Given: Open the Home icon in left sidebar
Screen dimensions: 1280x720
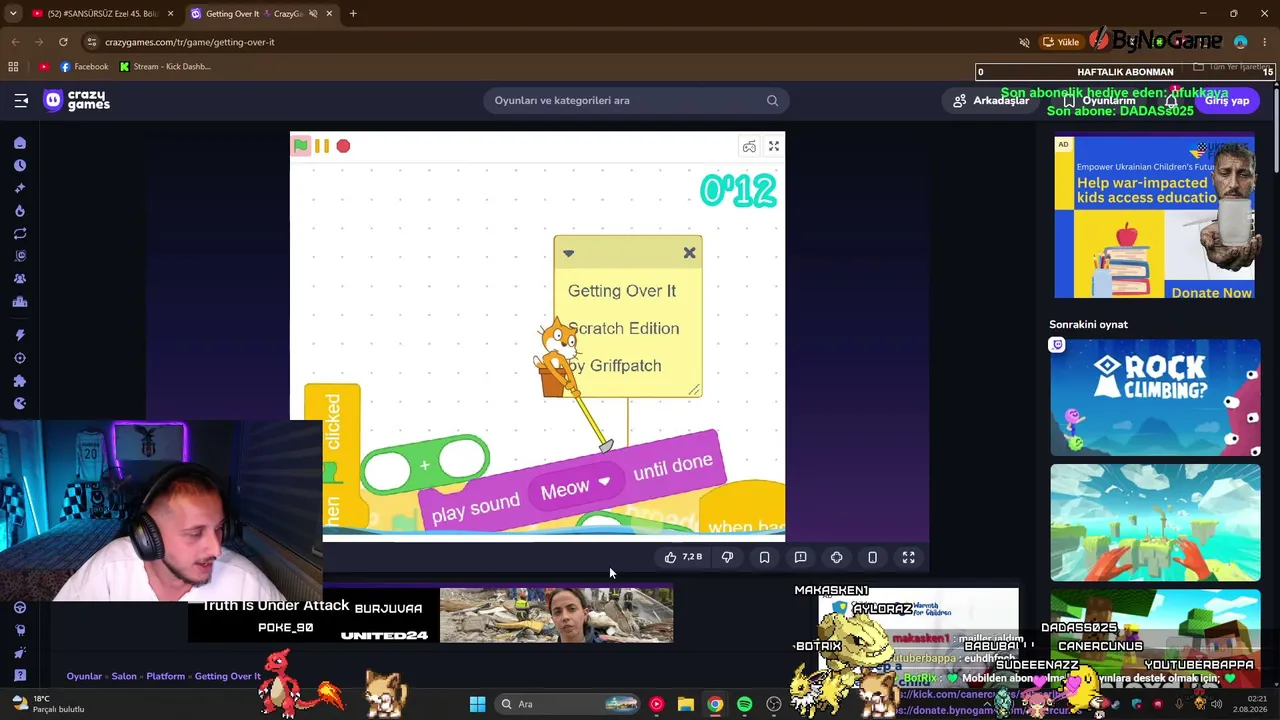Looking at the screenshot, I should [x=20, y=143].
